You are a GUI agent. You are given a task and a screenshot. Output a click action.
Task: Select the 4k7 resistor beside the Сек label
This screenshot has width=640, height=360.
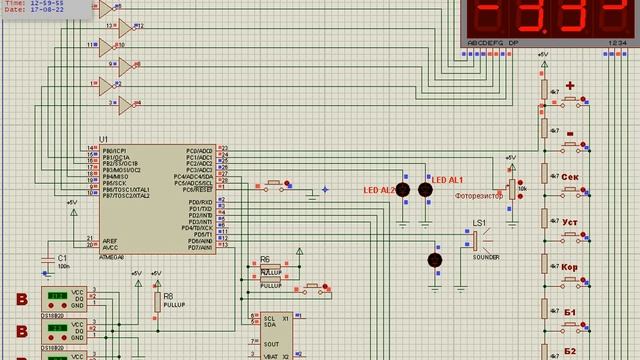(x=544, y=173)
